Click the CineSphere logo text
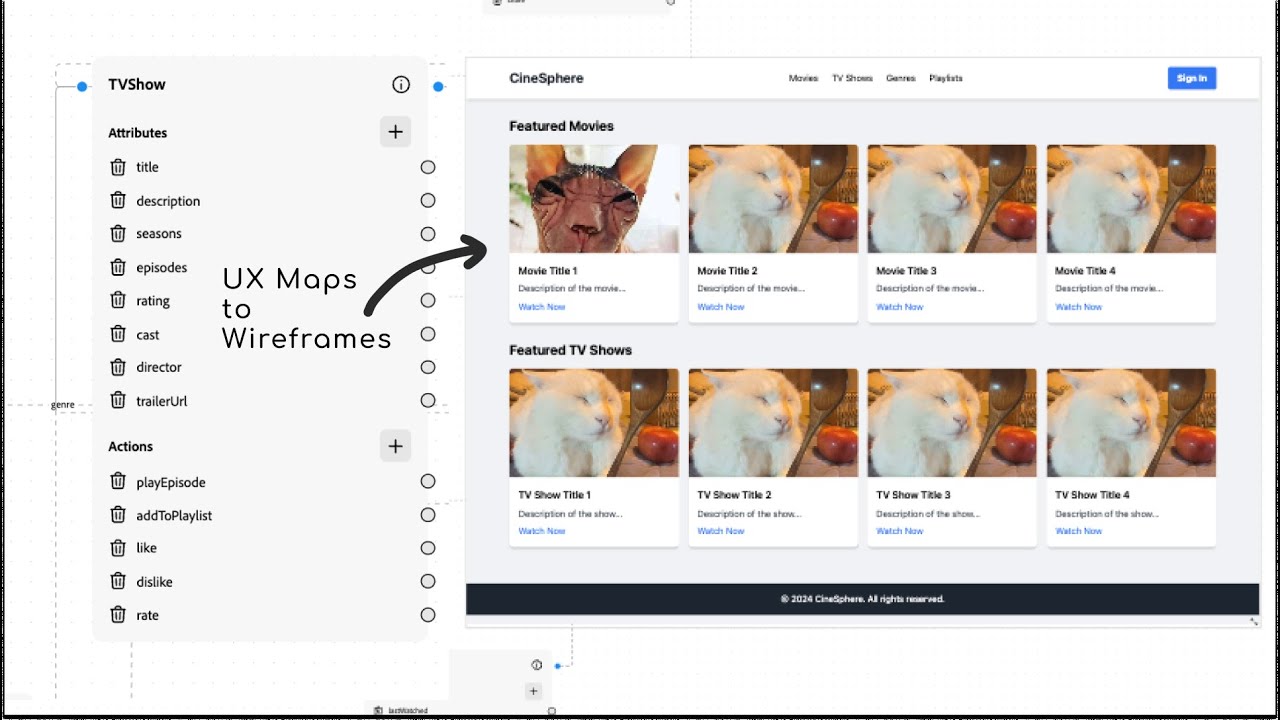The image size is (1280, 720). [x=546, y=78]
